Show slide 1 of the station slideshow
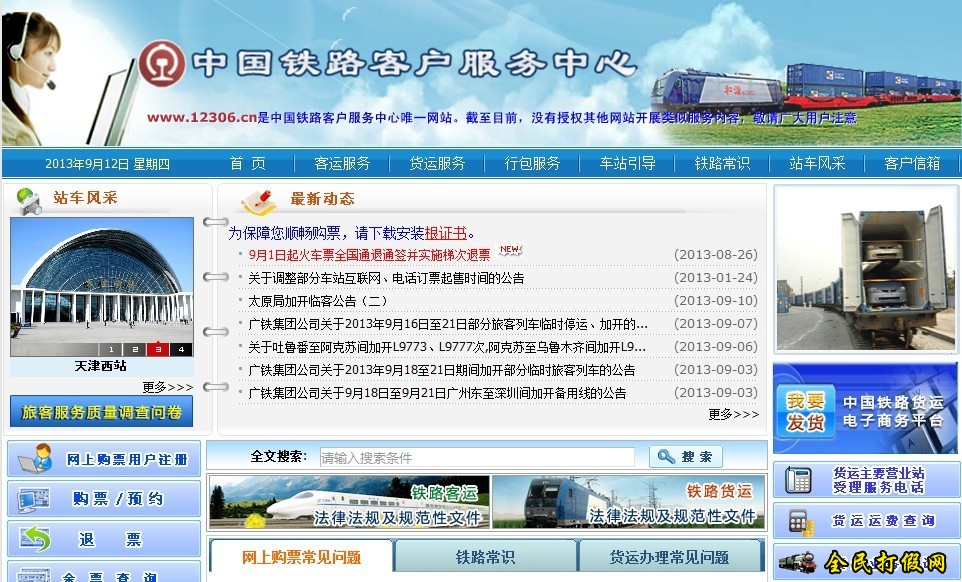Screen dimensions: 962x582 point(111,349)
